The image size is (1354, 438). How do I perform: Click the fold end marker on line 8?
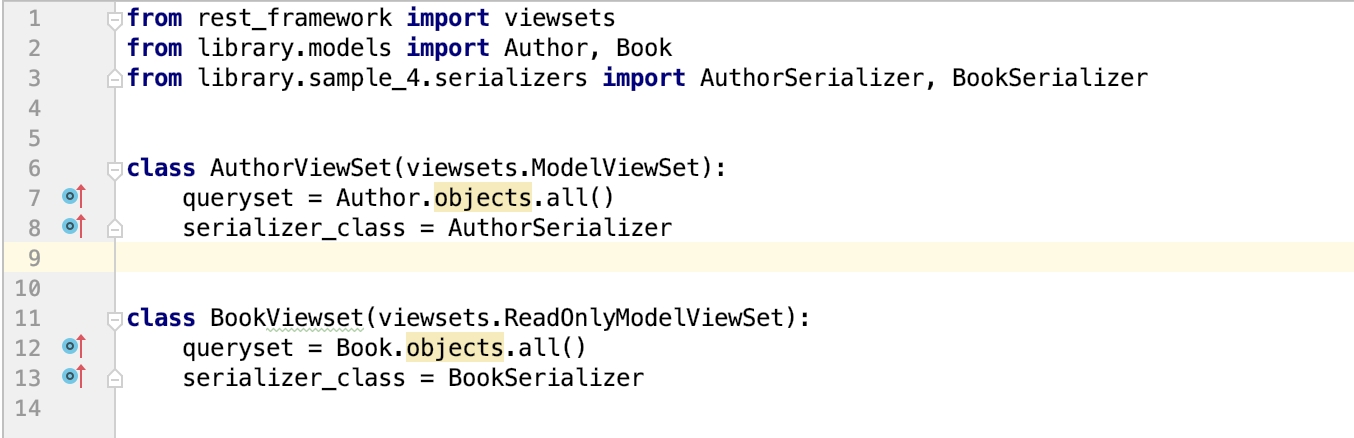point(115,229)
